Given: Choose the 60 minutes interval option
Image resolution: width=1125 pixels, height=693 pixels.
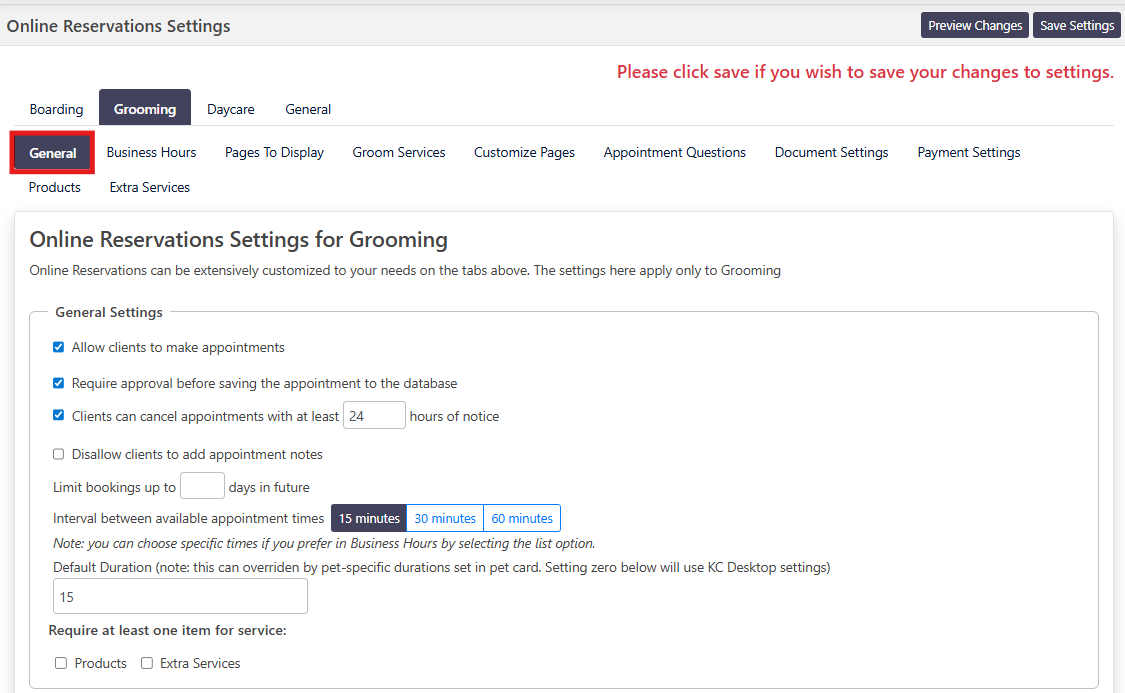Looking at the screenshot, I should point(522,518).
